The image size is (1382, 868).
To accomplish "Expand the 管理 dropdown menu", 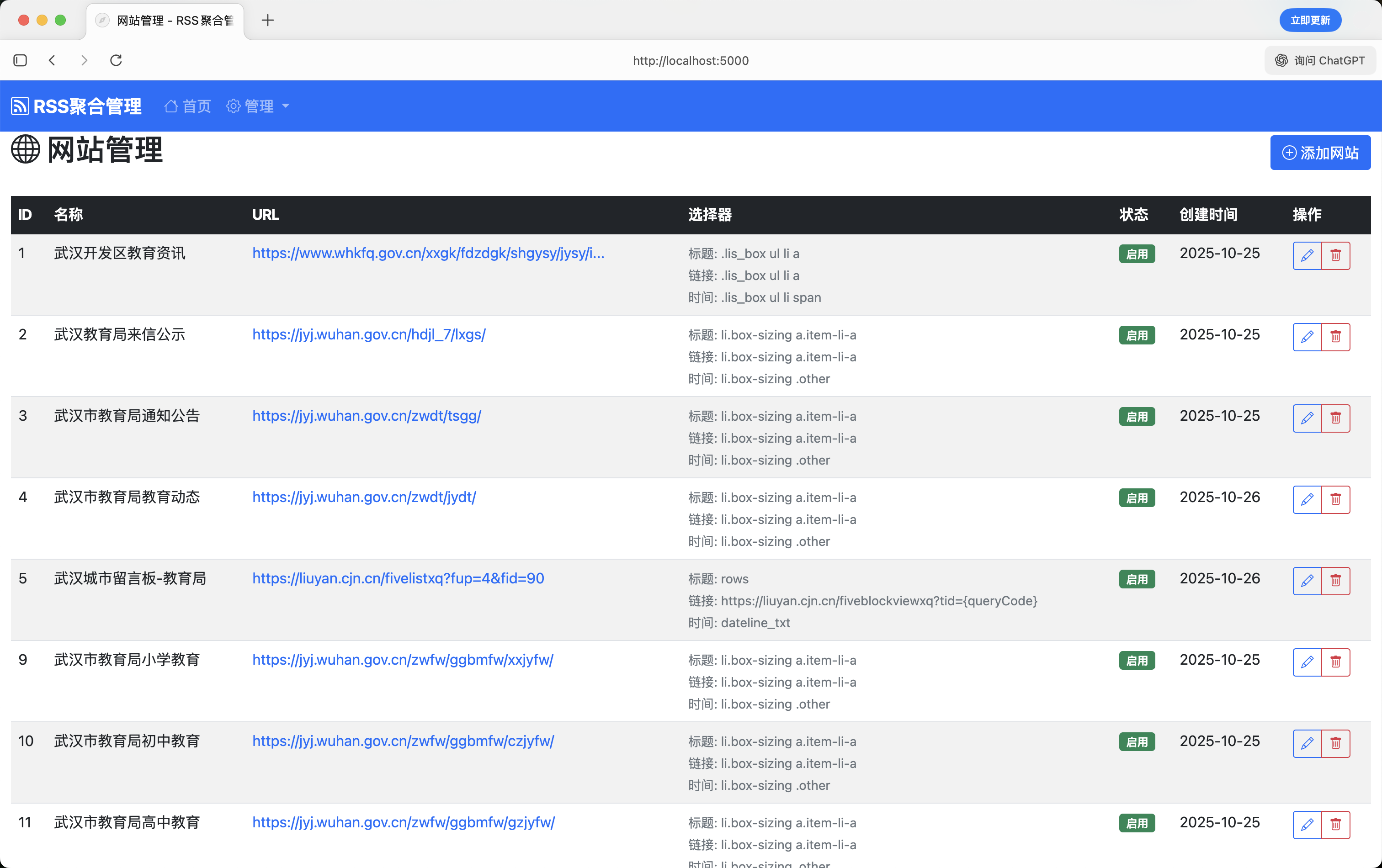I will [x=258, y=106].
